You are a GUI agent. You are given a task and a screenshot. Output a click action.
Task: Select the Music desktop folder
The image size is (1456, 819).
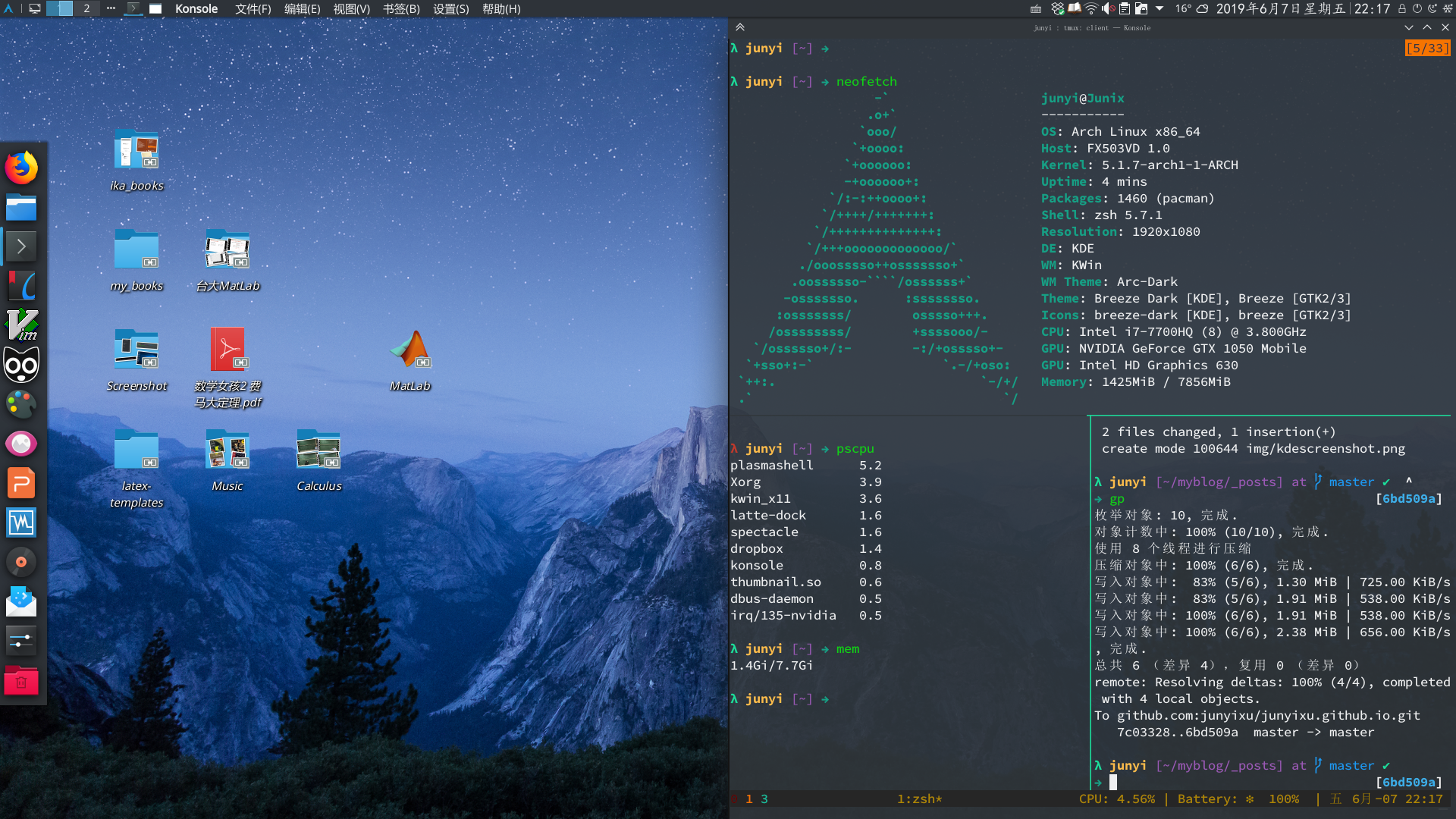(x=227, y=460)
